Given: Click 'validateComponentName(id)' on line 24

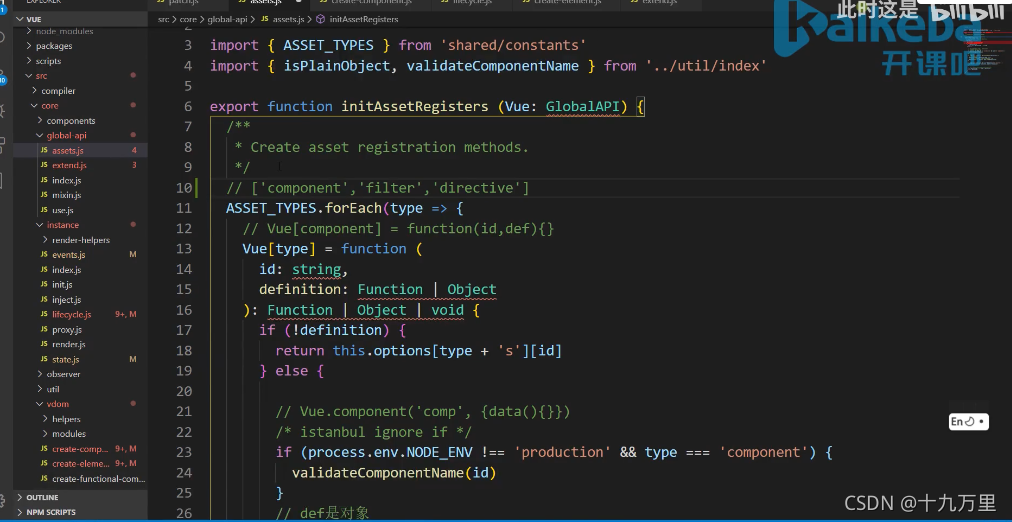Looking at the screenshot, I should point(394,473).
